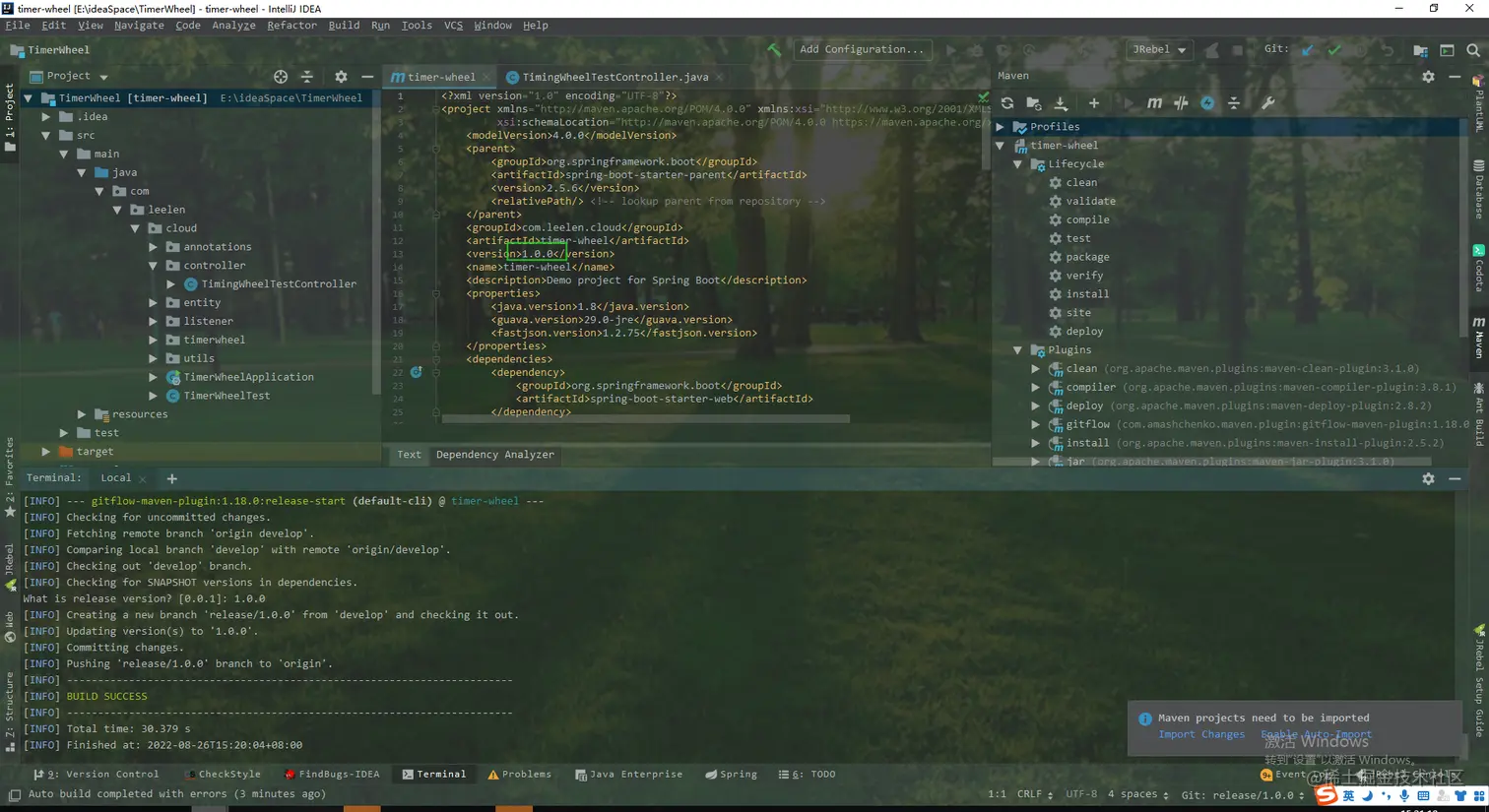The width and height of the screenshot is (1489, 812).
Task: Click Download Sources and Documentation icon
Action: 1061,103
